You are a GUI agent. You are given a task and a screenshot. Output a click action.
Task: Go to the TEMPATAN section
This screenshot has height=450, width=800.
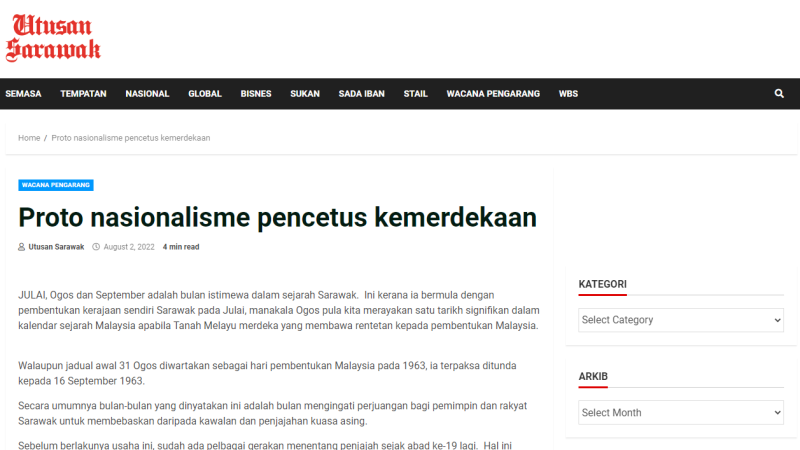pyautogui.click(x=83, y=94)
